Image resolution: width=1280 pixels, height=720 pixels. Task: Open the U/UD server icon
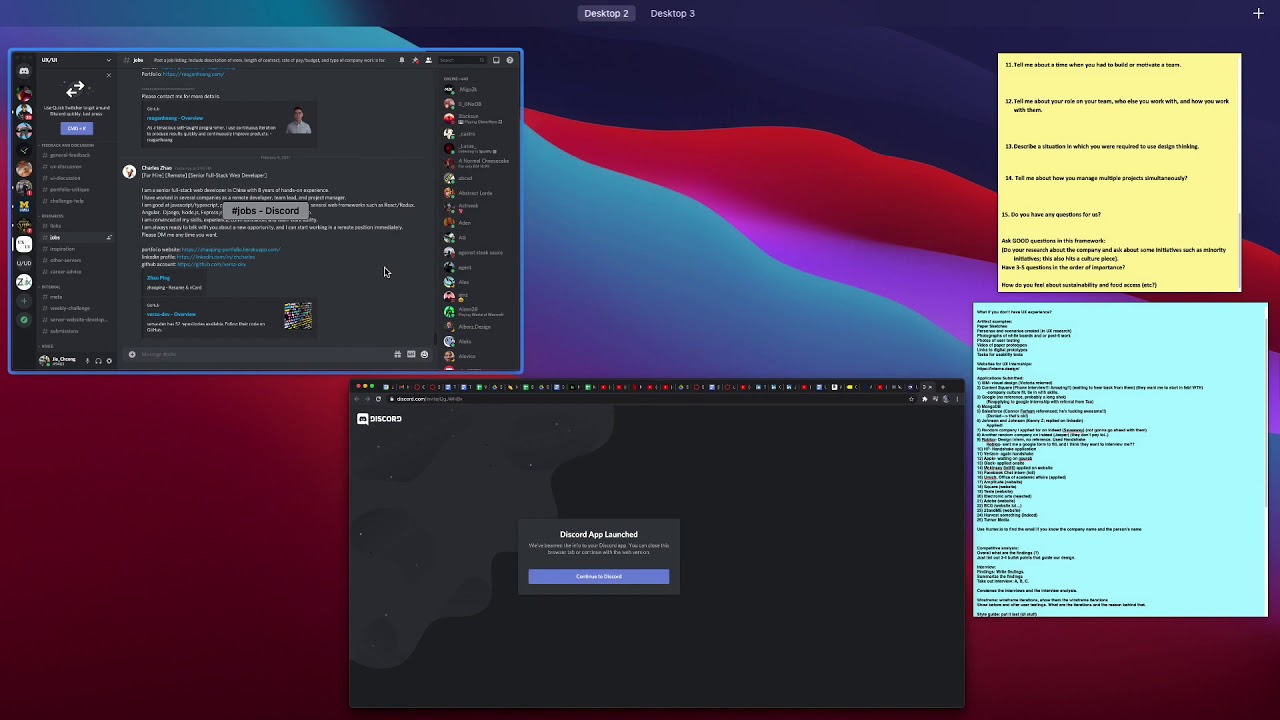[x=24, y=263]
